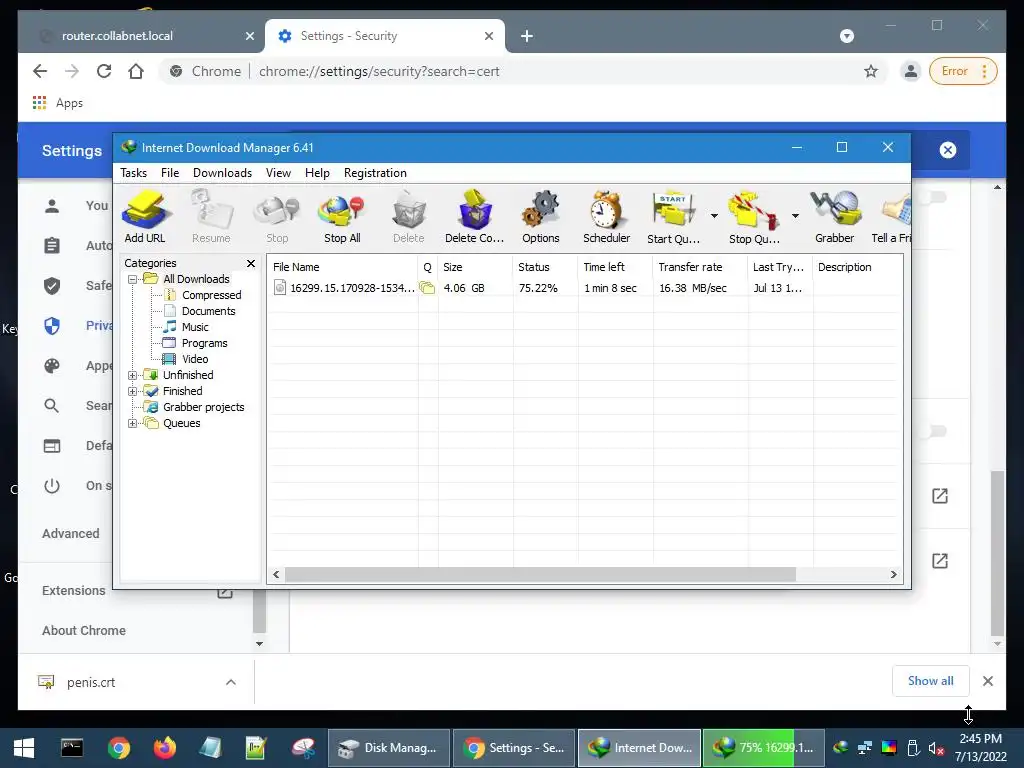The width and height of the screenshot is (1024, 768).
Task: Click Chrome address bar URL
Action: coord(379,71)
